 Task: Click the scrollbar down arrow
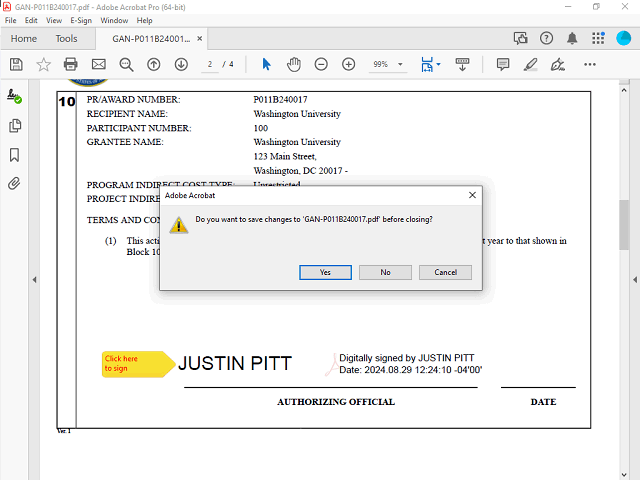coord(624,475)
